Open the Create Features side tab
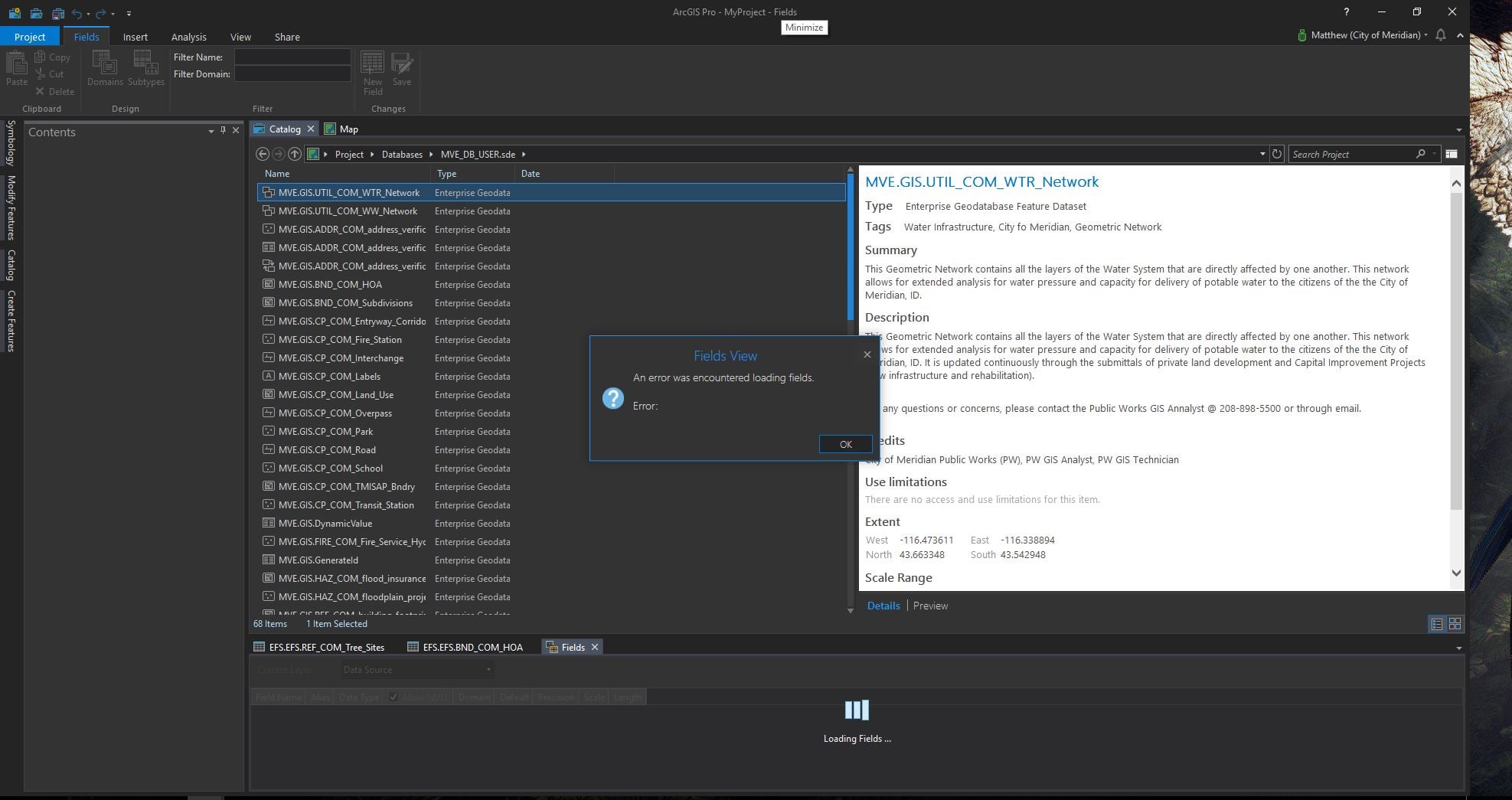This screenshot has height=800, width=1512. click(11, 321)
